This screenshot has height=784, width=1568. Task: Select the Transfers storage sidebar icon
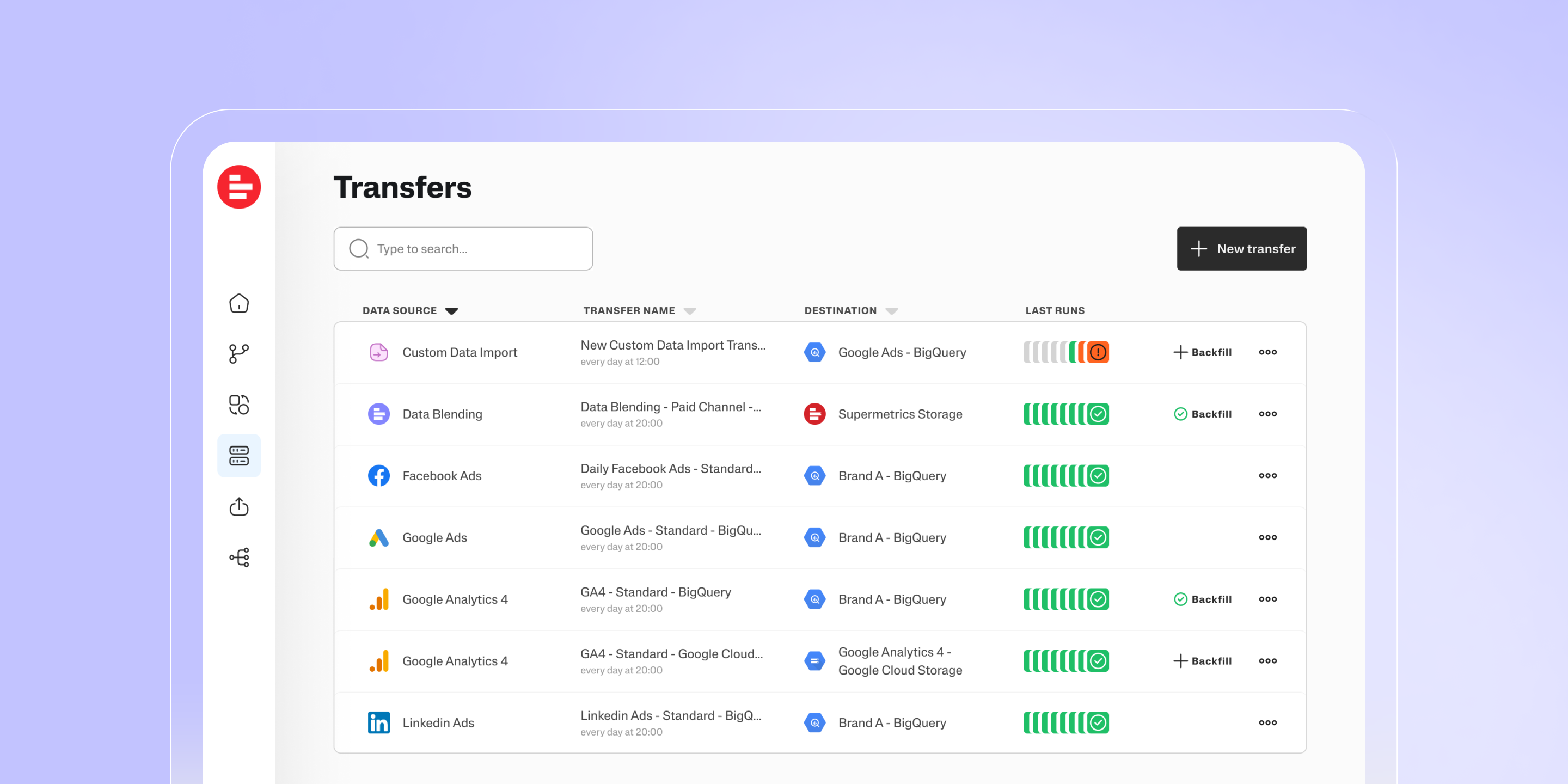click(238, 455)
